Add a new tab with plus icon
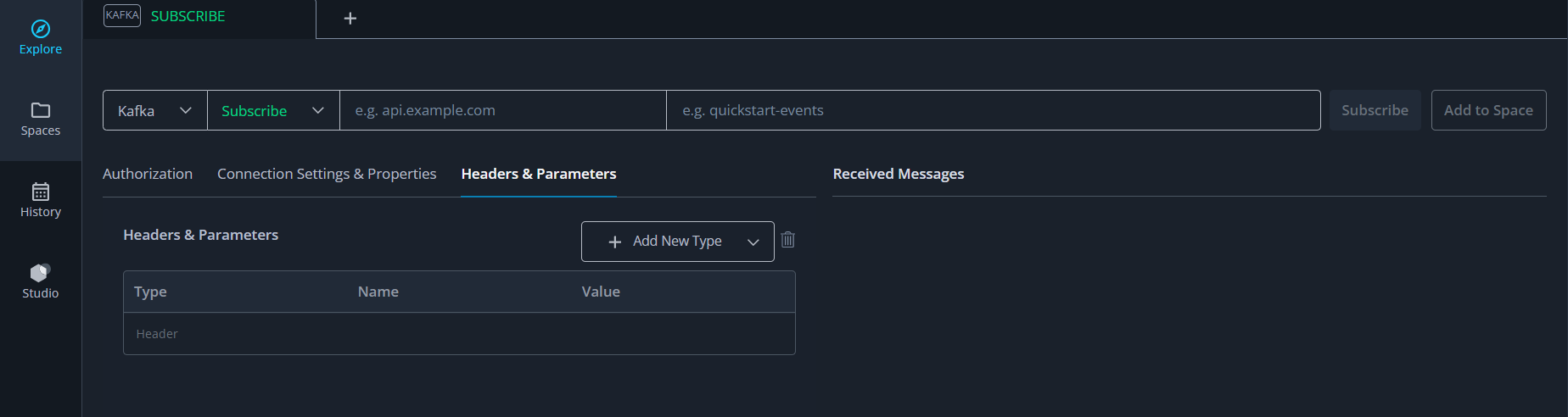 350,19
